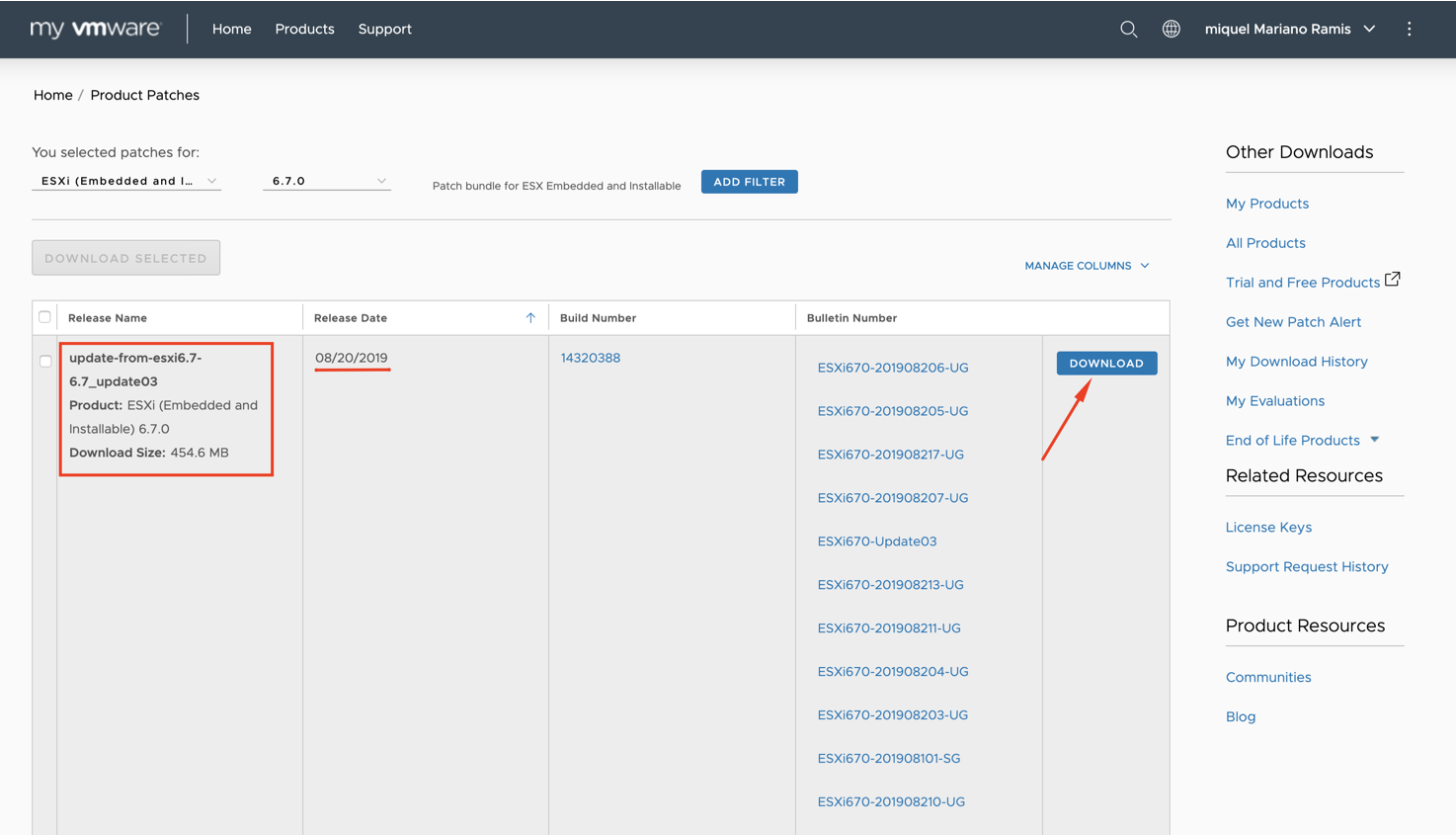Image resolution: width=1456 pixels, height=835 pixels.
Task: Open bulletin ESXi670-201908205-UG
Action: [893, 411]
